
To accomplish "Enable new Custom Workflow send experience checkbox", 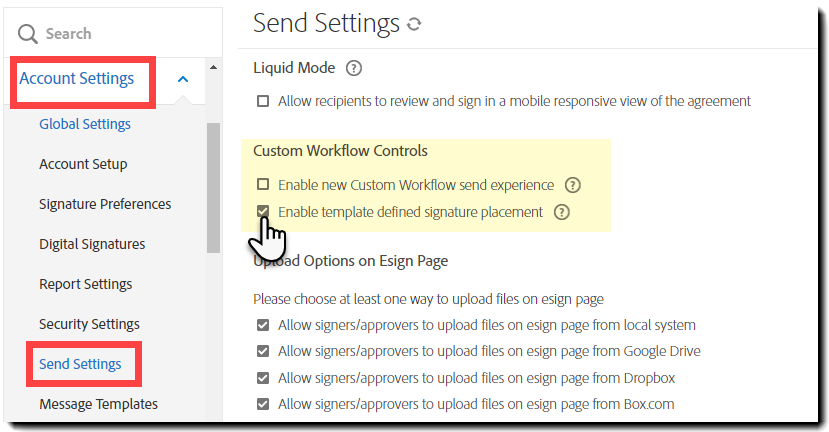I will (263, 185).
